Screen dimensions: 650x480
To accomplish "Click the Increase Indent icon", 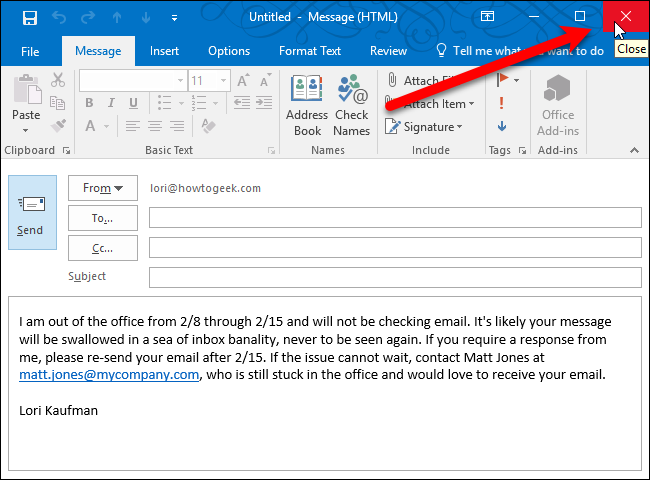I will (x=264, y=102).
